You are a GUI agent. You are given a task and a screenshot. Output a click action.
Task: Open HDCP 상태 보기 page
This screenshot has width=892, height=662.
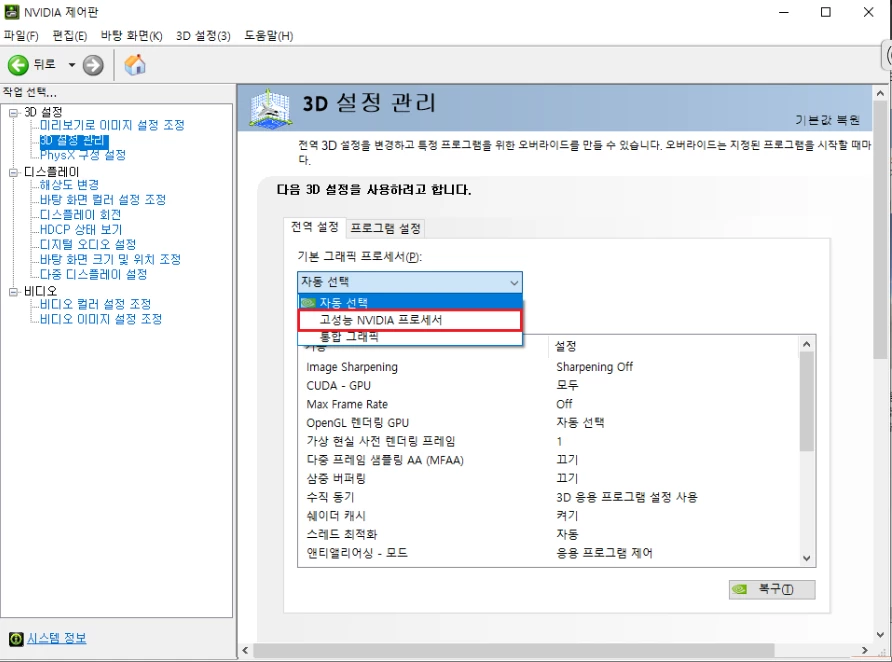click(81, 230)
